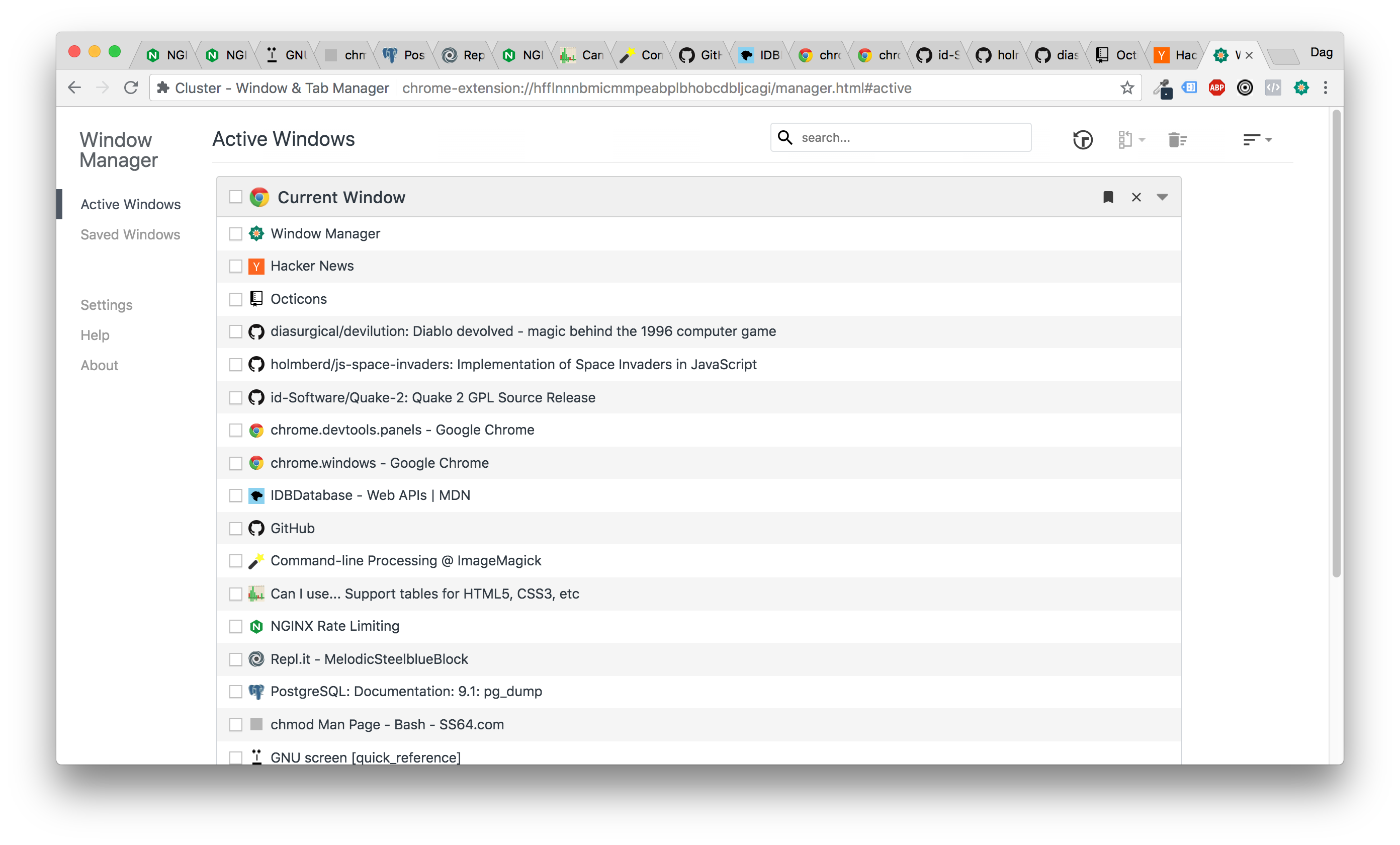Image resolution: width=1400 pixels, height=845 pixels.
Task: Bookmark the Current Window
Action: 1108,197
